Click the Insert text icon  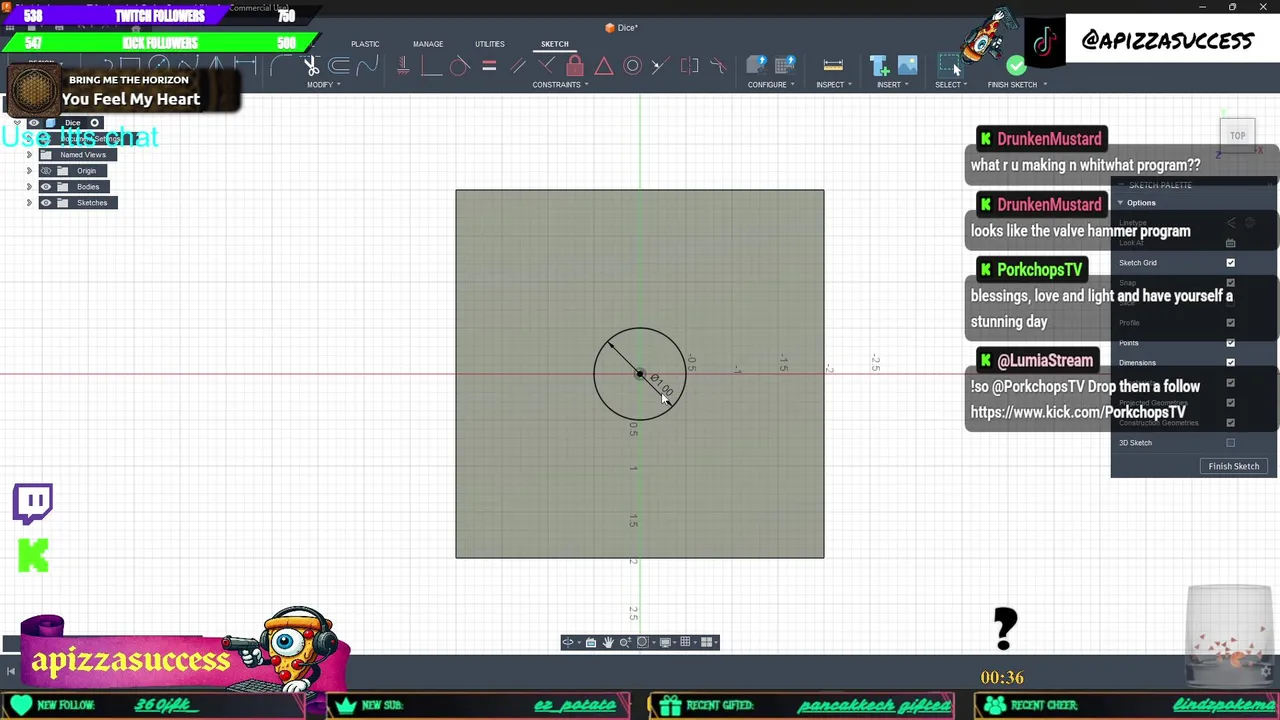click(x=880, y=66)
